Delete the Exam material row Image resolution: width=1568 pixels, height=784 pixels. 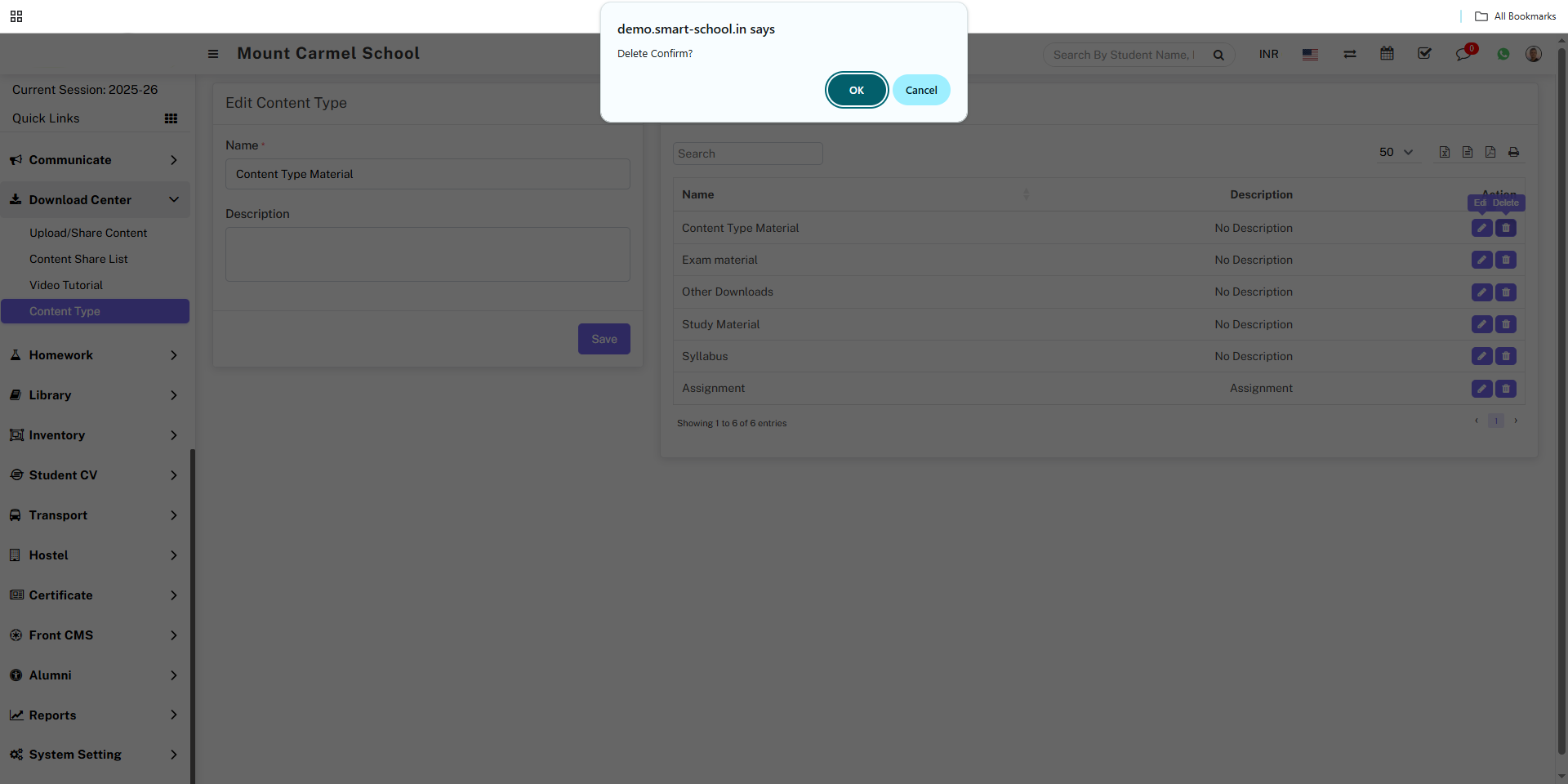[x=1506, y=261]
